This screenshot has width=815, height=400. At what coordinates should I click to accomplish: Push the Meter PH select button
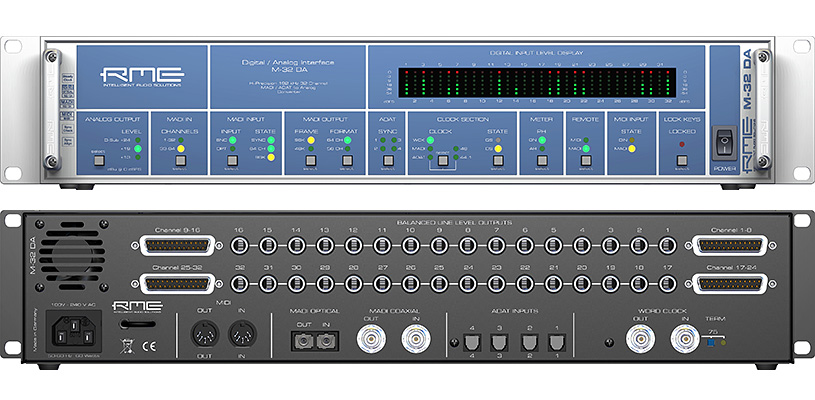(542, 160)
